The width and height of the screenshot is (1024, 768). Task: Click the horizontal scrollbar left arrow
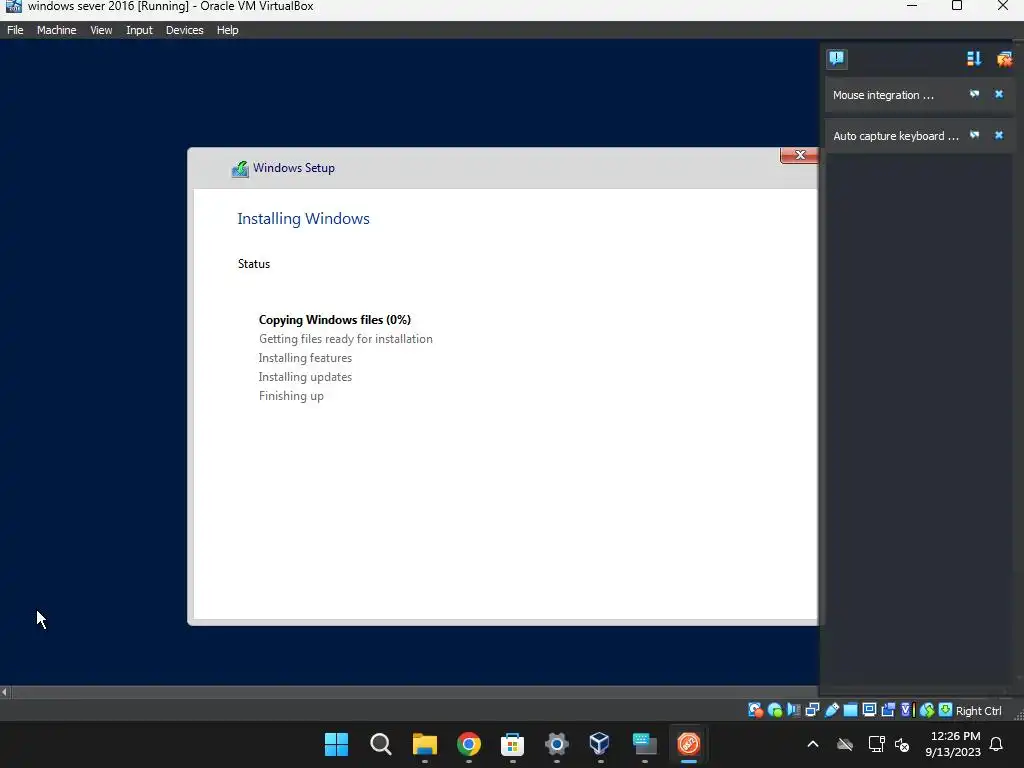[5, 692]
